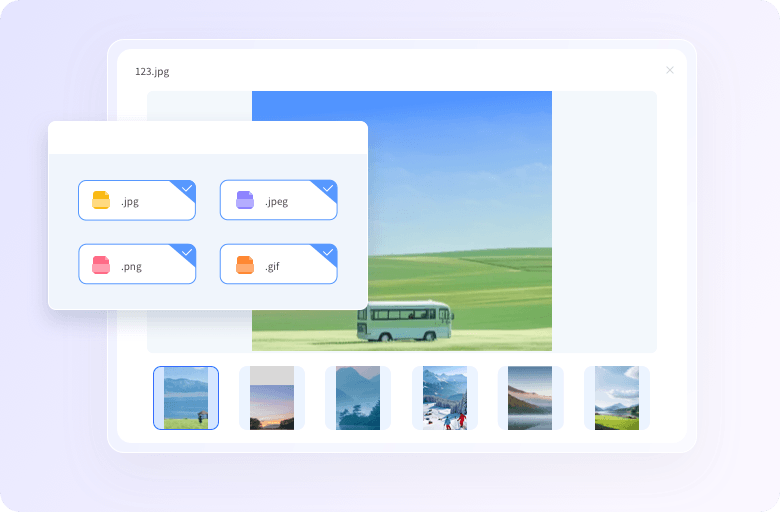The width and height of the screenshot is (780, 512).
Task: Select the snowy skiers thumbnail
Action: pos(445,398)
